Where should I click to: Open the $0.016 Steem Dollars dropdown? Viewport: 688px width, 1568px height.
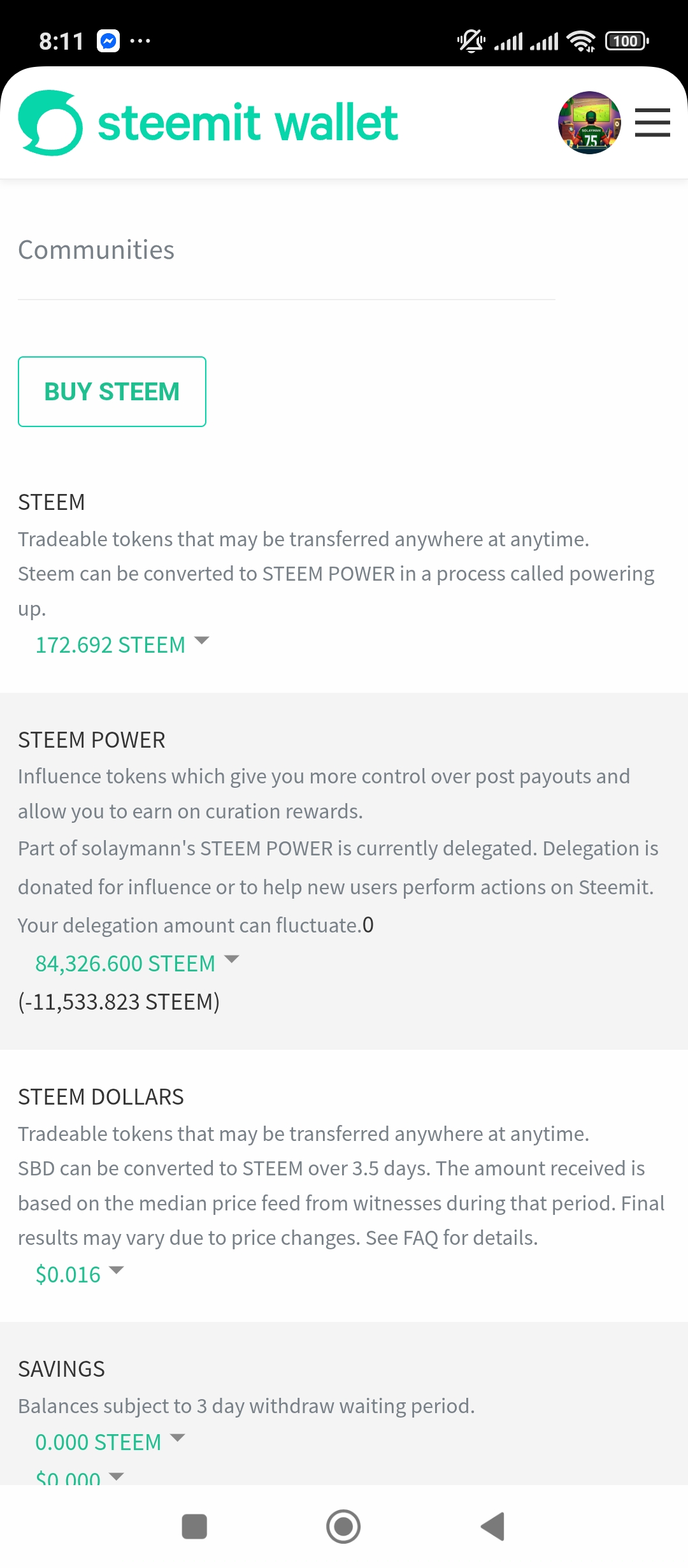[x=80, y=1274]
